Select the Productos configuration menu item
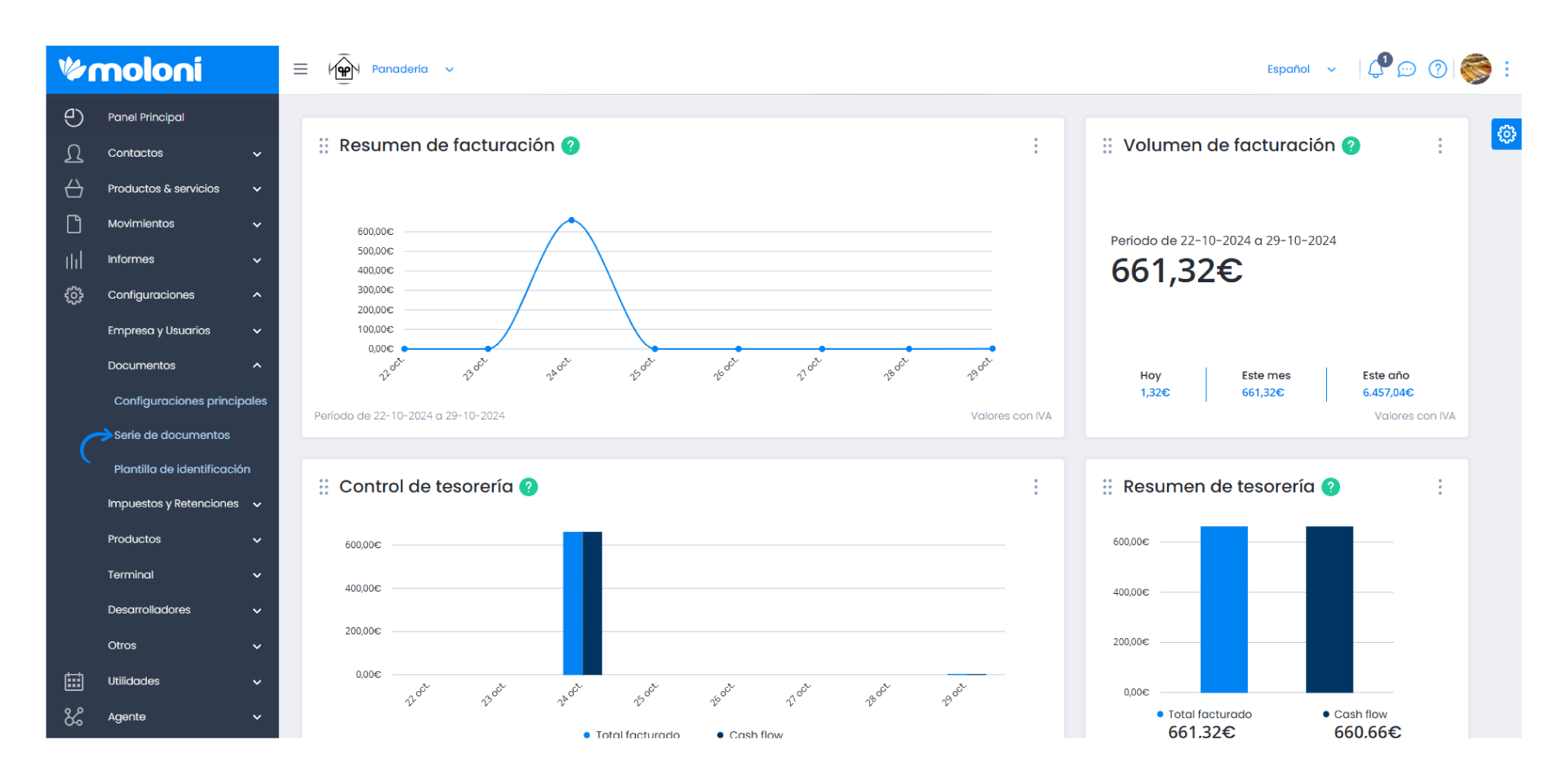This screenshot has width=1567, height=784. 134,539
